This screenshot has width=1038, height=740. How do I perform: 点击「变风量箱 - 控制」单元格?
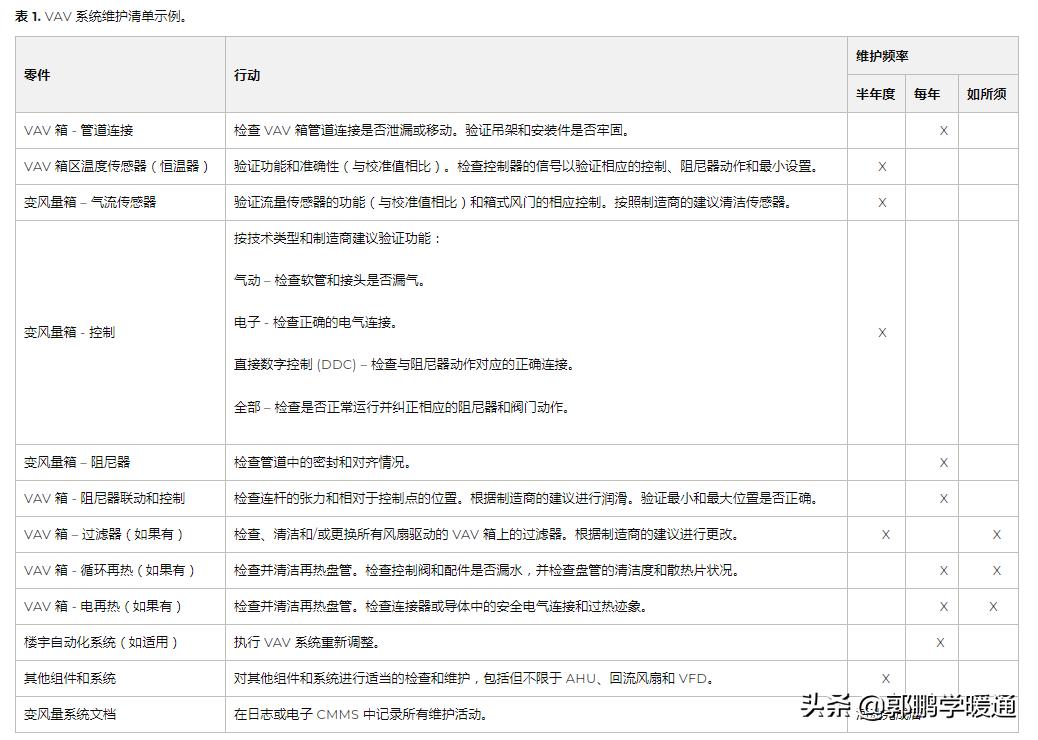pyautogui.click(x=72, y=332)
